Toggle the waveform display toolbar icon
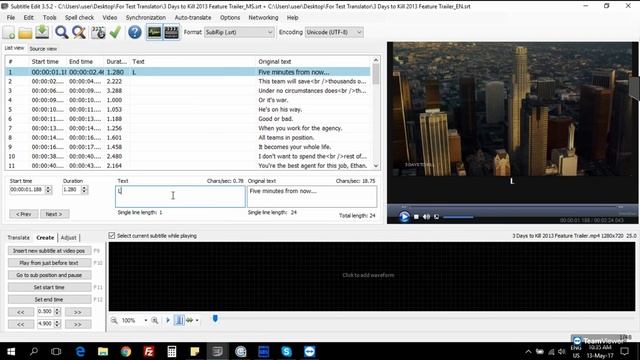 [x=154, y=32]
